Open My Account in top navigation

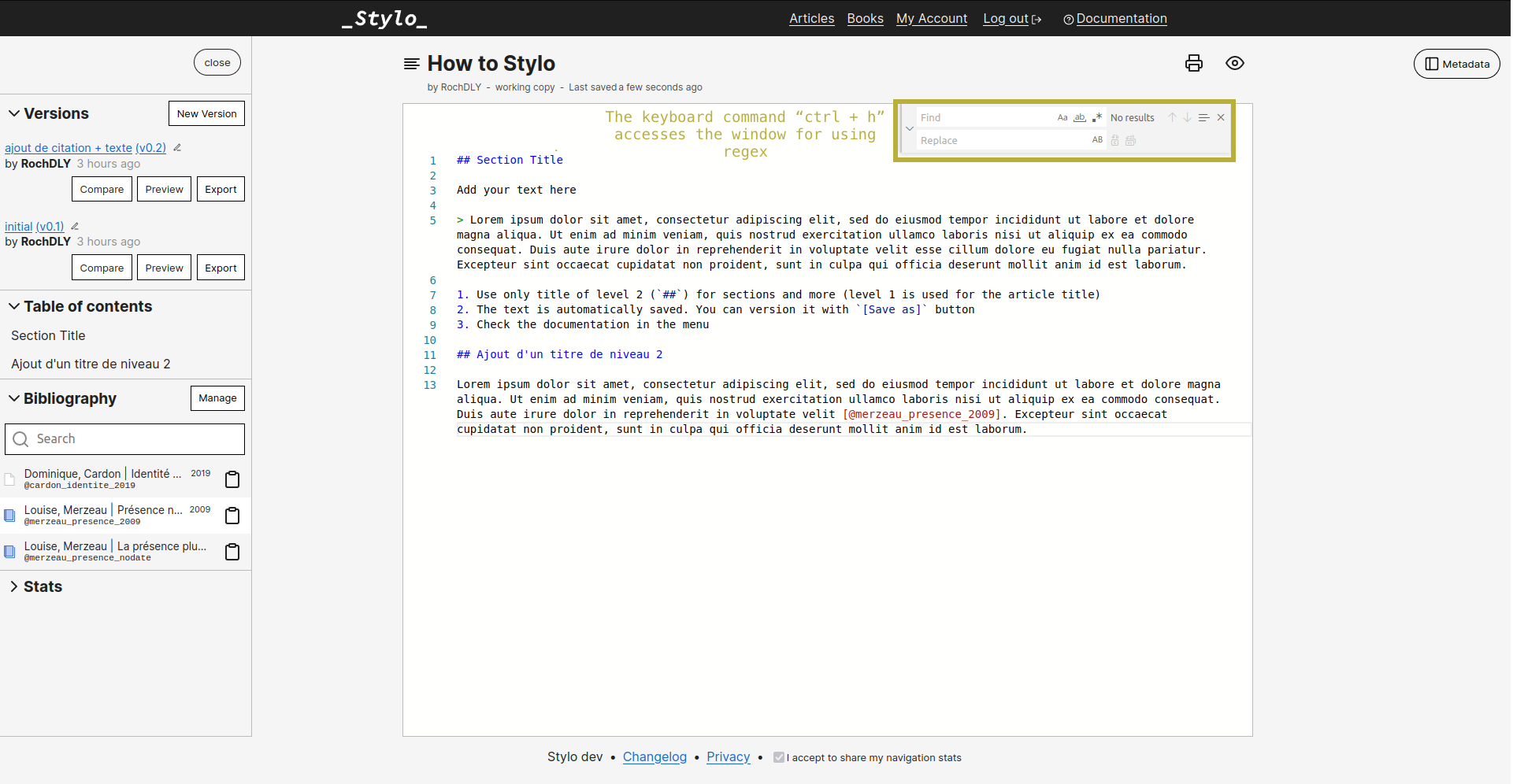pyautogui.click(x=932, y=18)
